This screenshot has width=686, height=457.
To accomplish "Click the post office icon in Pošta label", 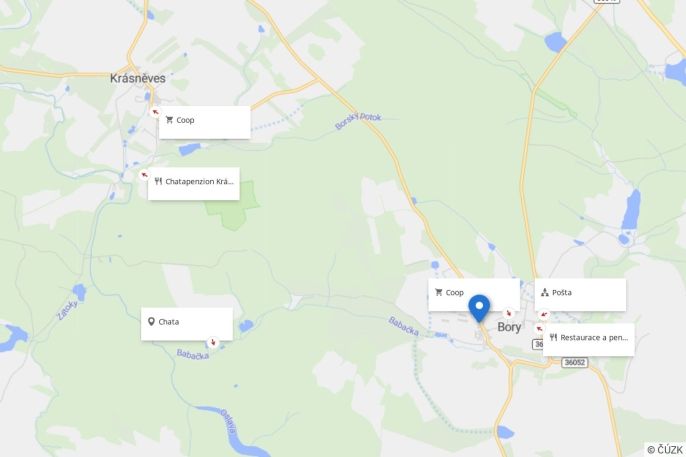I will (545, 293).
